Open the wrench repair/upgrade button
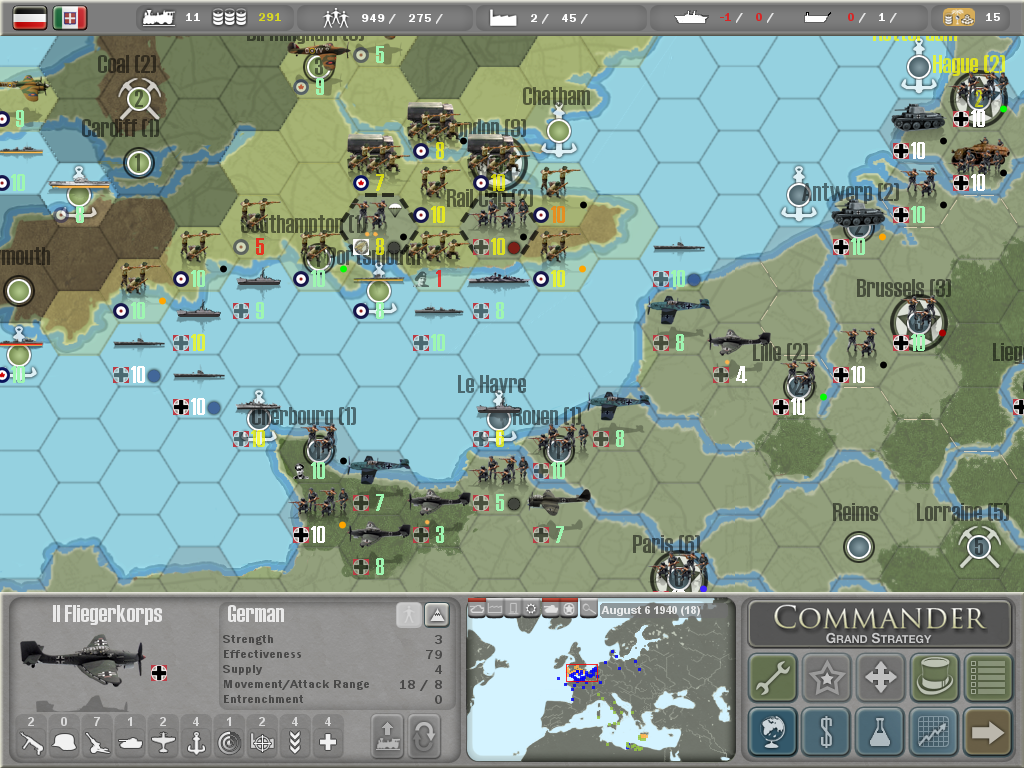 tap(772, 679)
